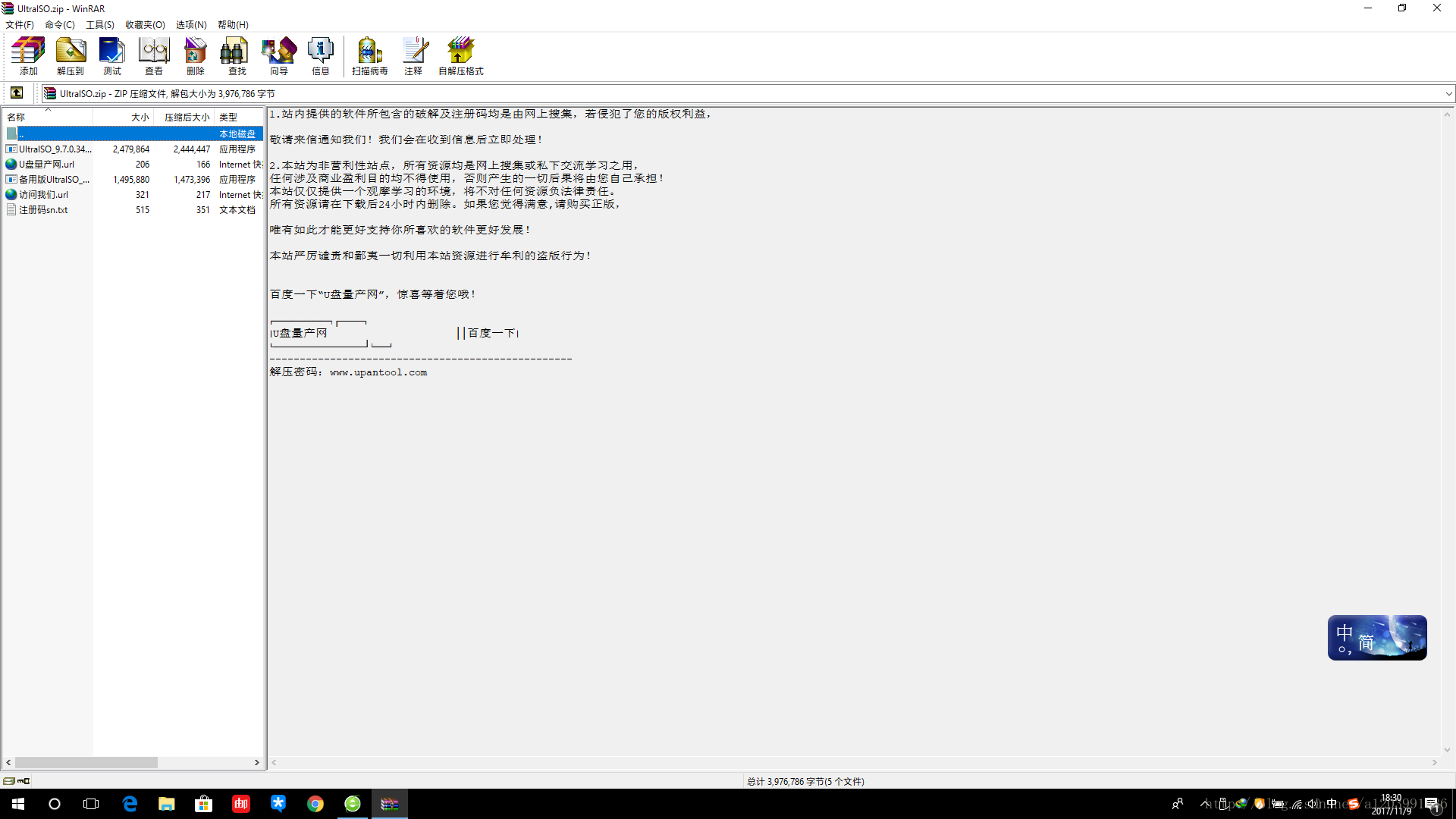
Task: Expand the archive path dropdown arrow
Action: click(x=1448, y=94)
